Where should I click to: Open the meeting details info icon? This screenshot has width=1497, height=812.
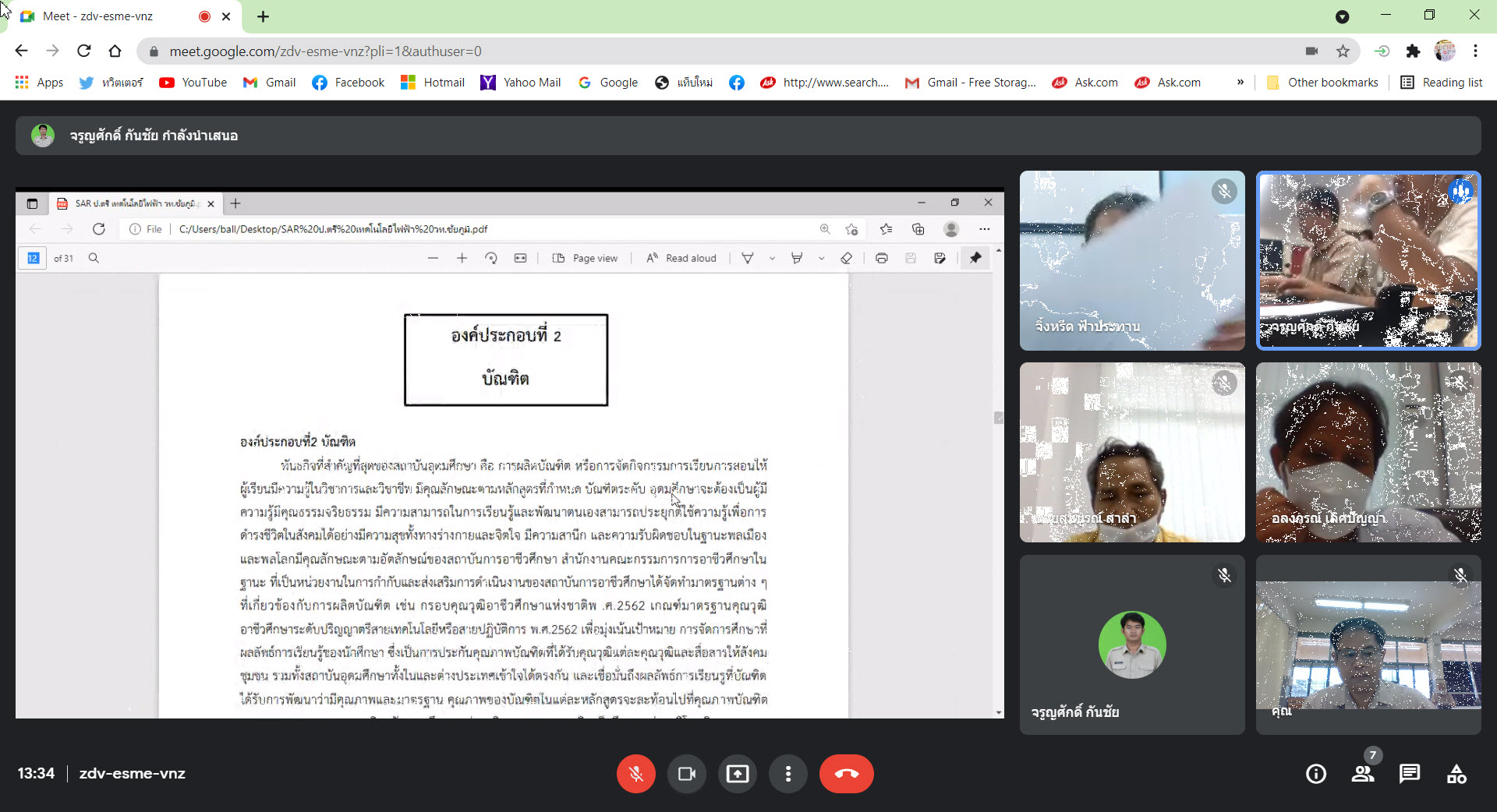click(x=1316, y=774)
